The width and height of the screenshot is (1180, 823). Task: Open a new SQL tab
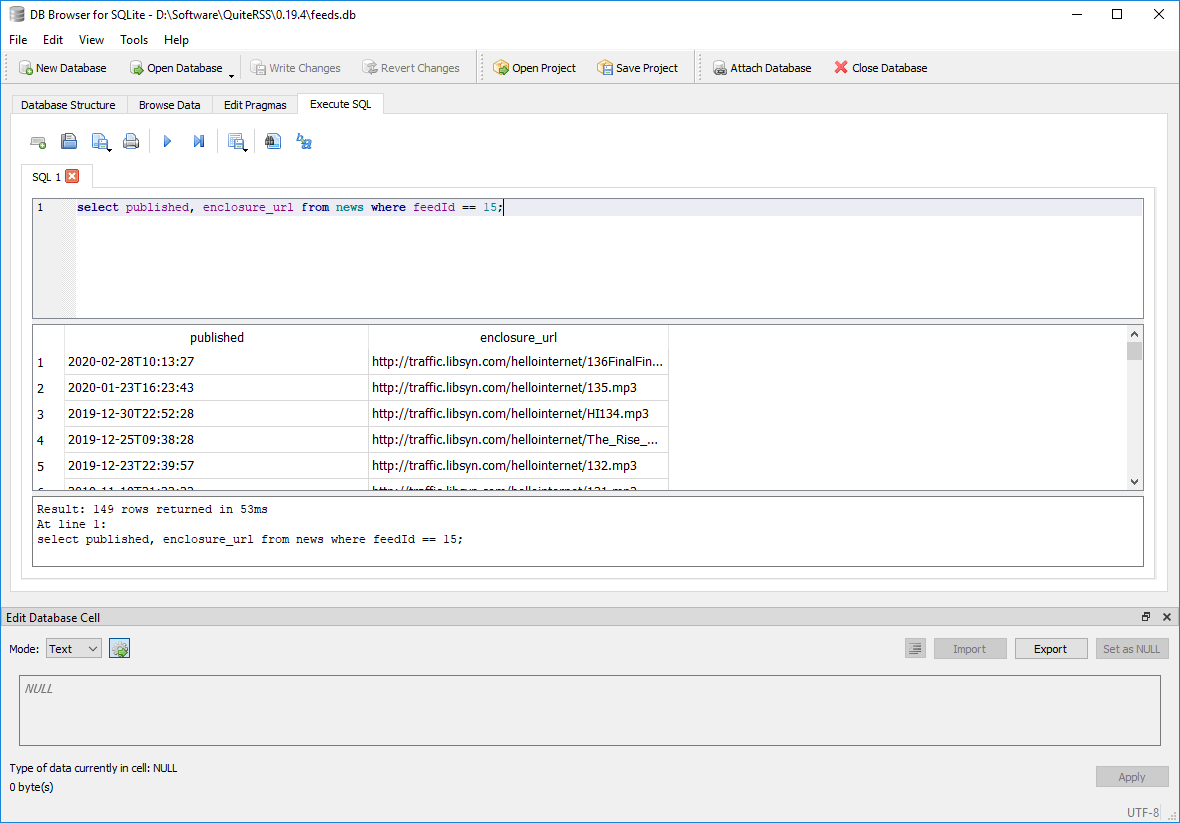click(38, 141)
